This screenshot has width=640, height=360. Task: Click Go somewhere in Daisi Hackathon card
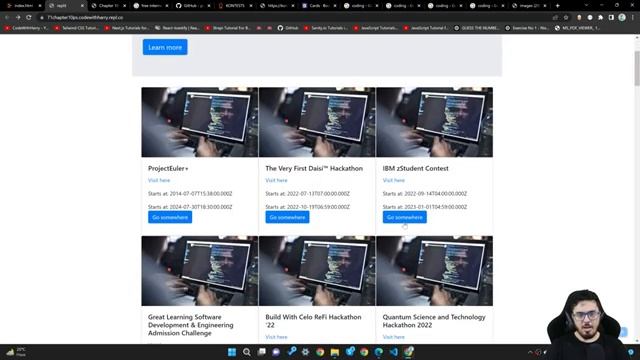coord(287,217)
